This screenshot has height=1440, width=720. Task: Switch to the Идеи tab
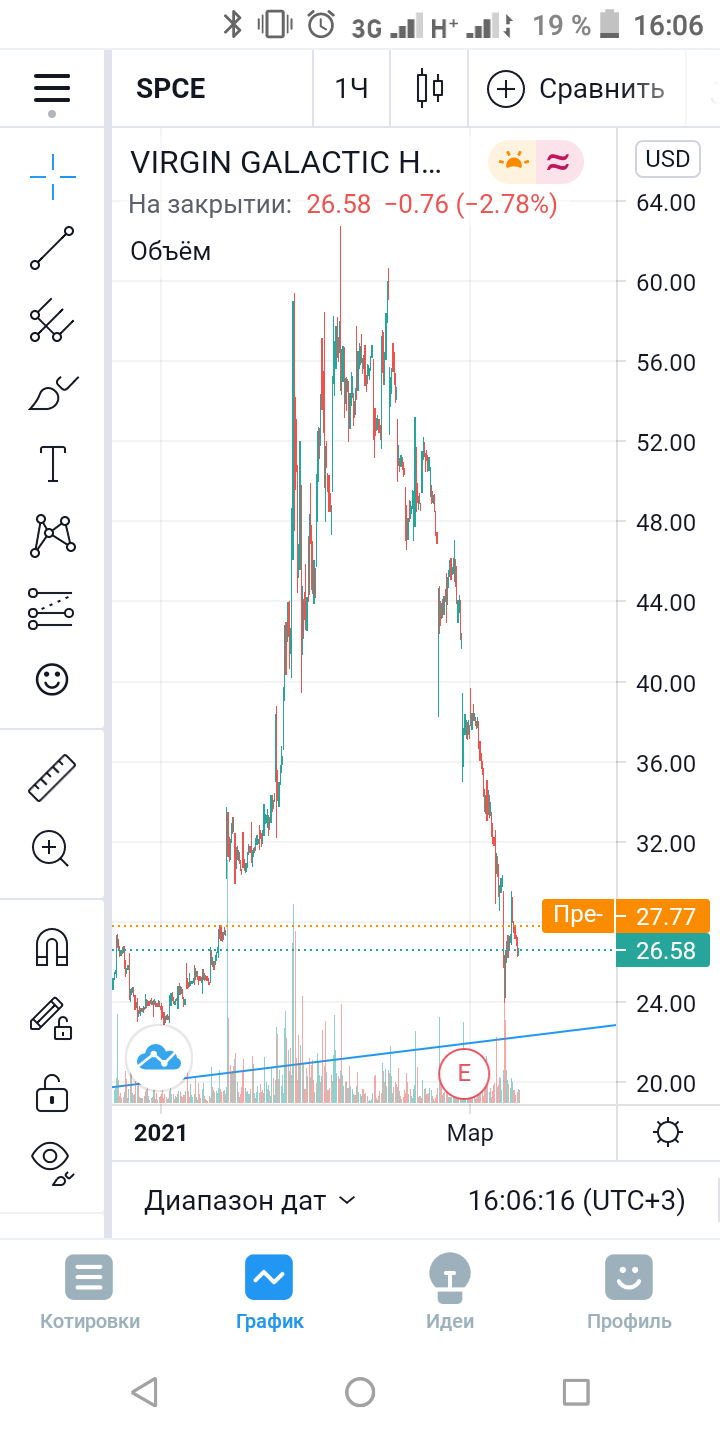point(450,1292)
